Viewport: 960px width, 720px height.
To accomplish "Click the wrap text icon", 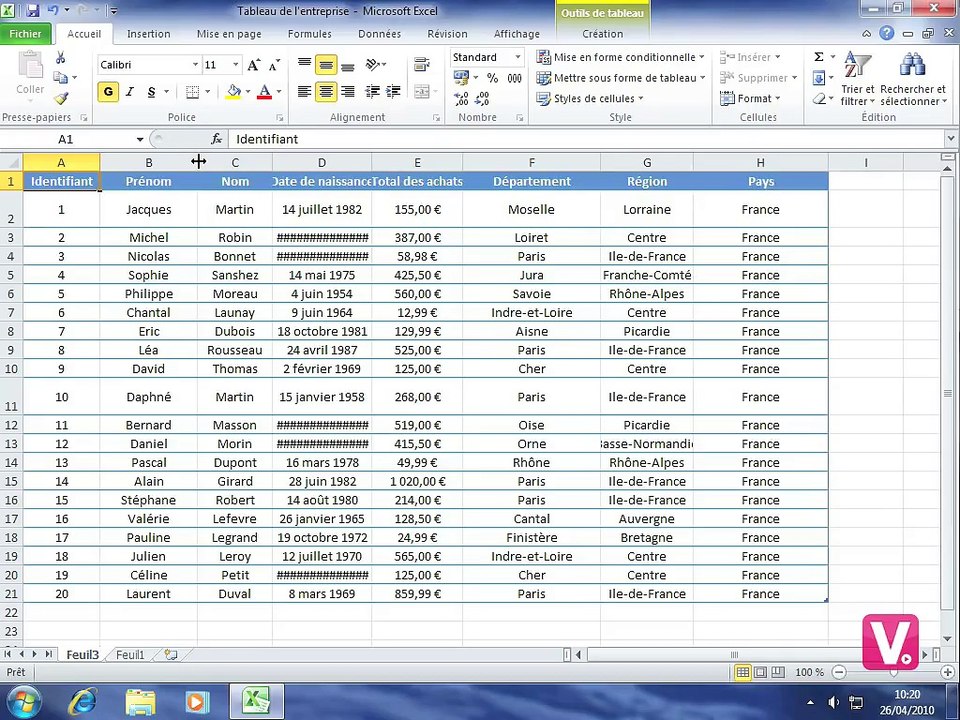I will [421, 64].
